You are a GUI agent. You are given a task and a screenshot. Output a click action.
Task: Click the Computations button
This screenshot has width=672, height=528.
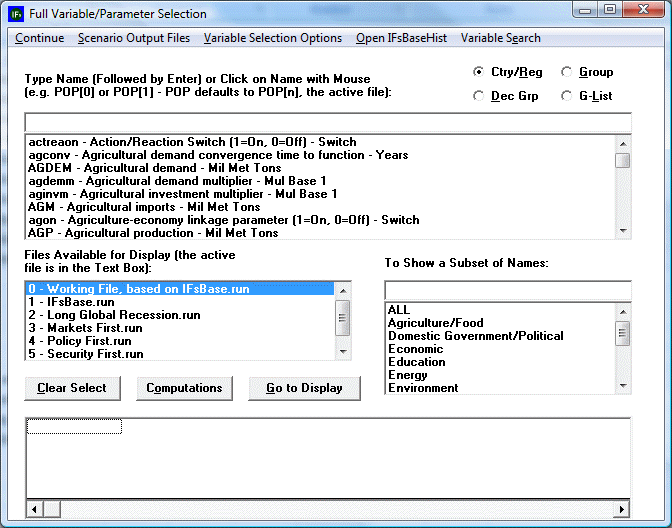pos(185,388)
